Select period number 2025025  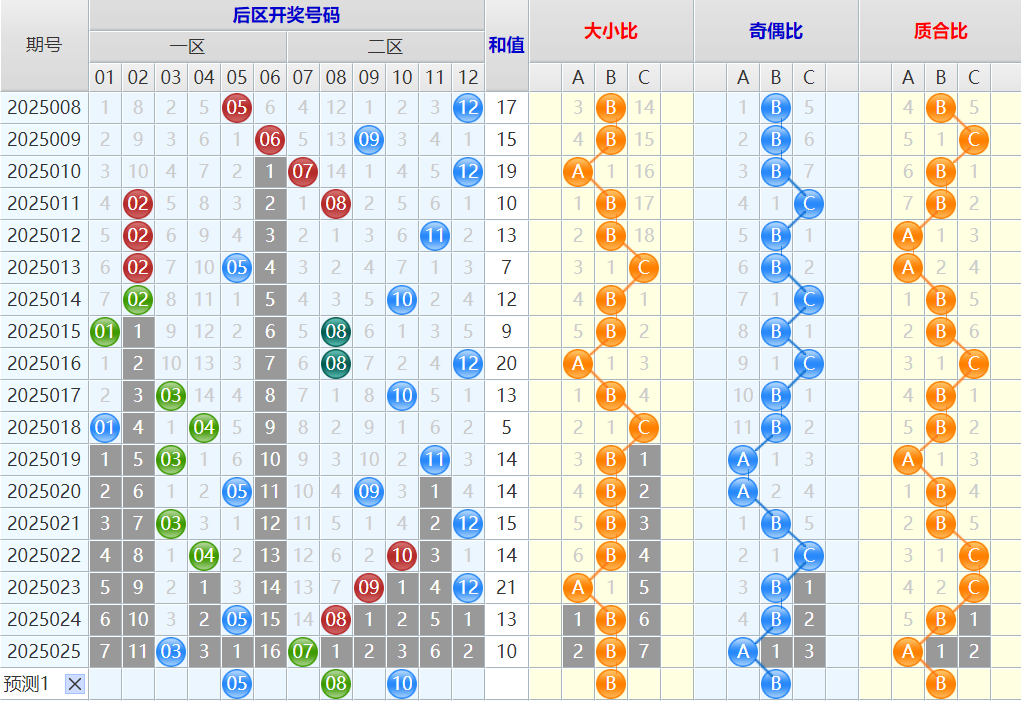point(44,652)
